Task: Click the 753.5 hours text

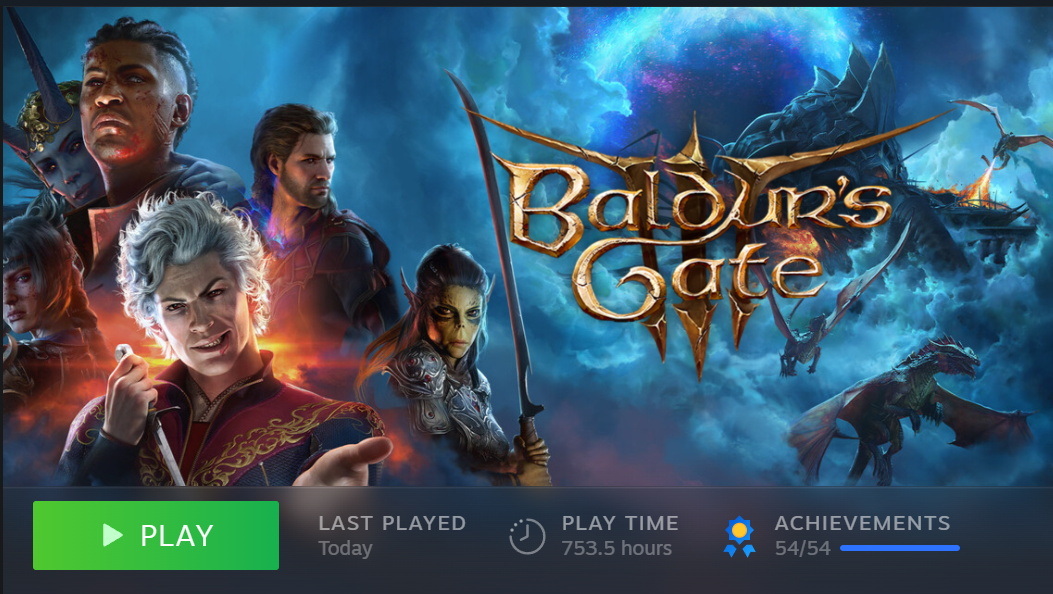Action: 616,548
